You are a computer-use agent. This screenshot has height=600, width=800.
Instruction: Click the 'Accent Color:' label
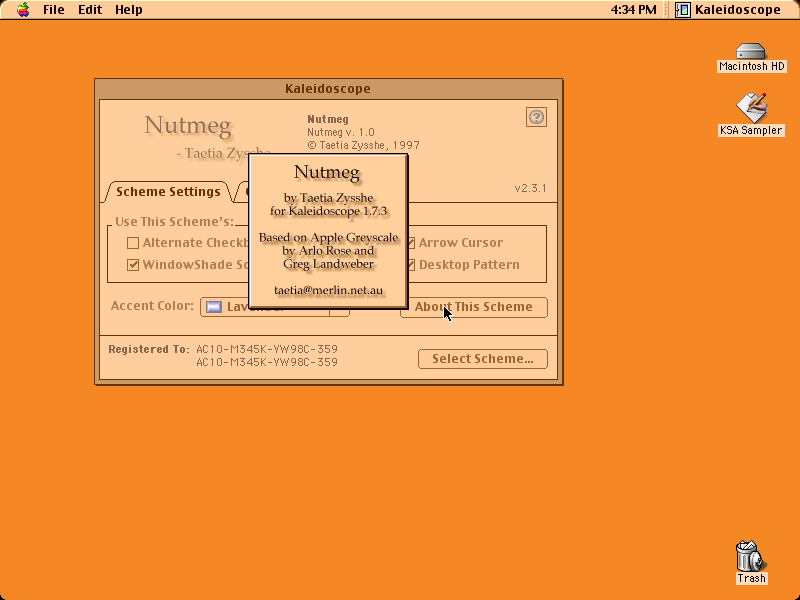152,306
